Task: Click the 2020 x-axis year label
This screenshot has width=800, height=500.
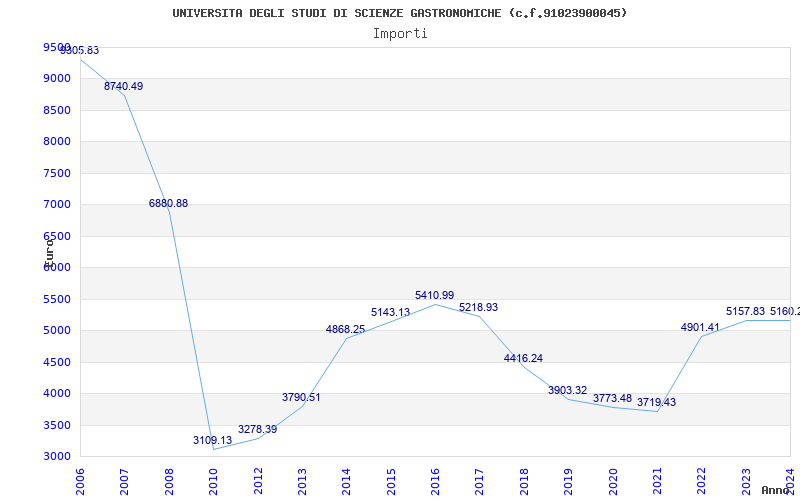Action: (x=613, y=482)
